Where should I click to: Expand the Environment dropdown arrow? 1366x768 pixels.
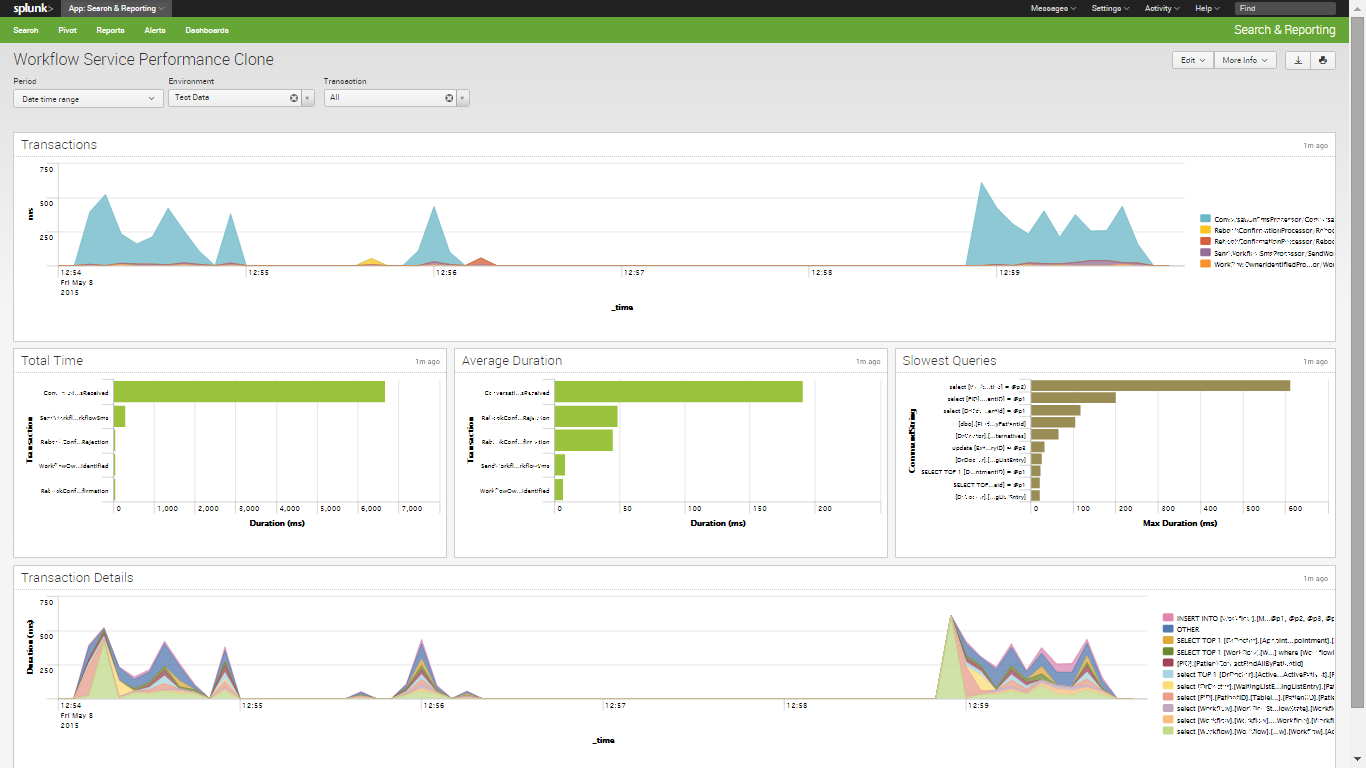pos(308,98)
